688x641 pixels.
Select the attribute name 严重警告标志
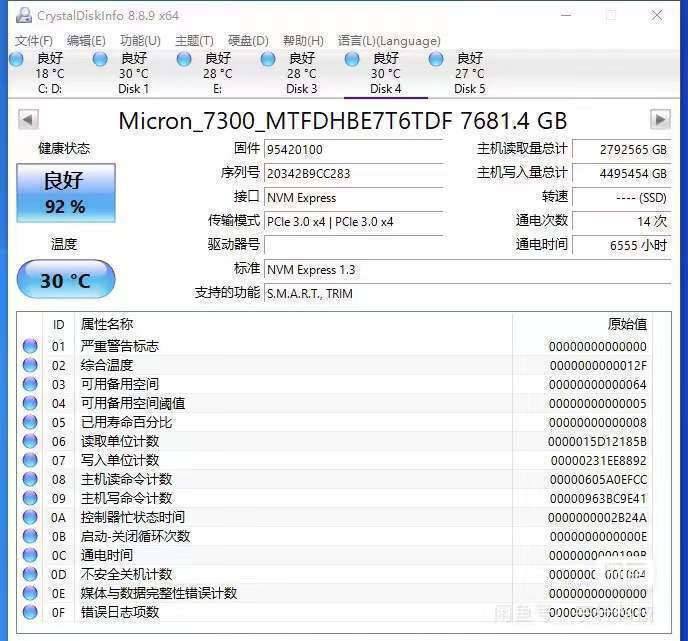(x=120, y=346)
